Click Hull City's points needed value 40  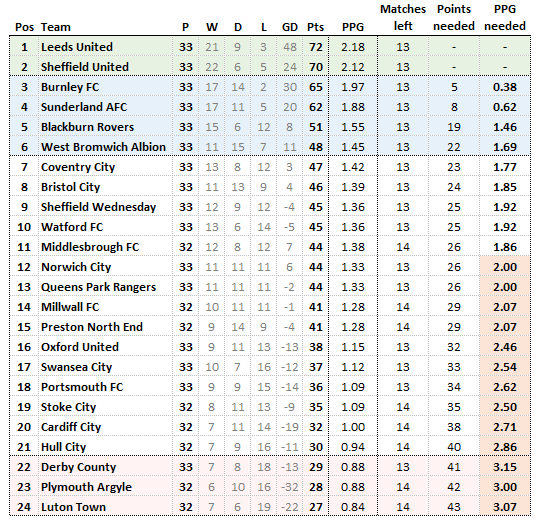click(454, 447)
